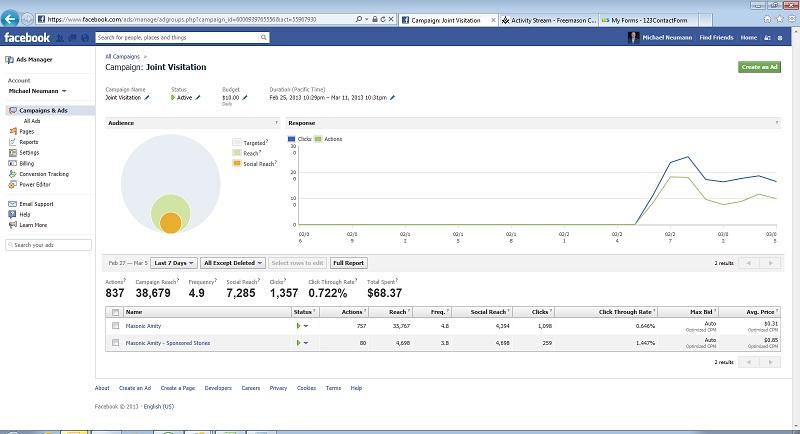
Task: Open friend requests icon in Facebook bar
Action: [60, 38]
